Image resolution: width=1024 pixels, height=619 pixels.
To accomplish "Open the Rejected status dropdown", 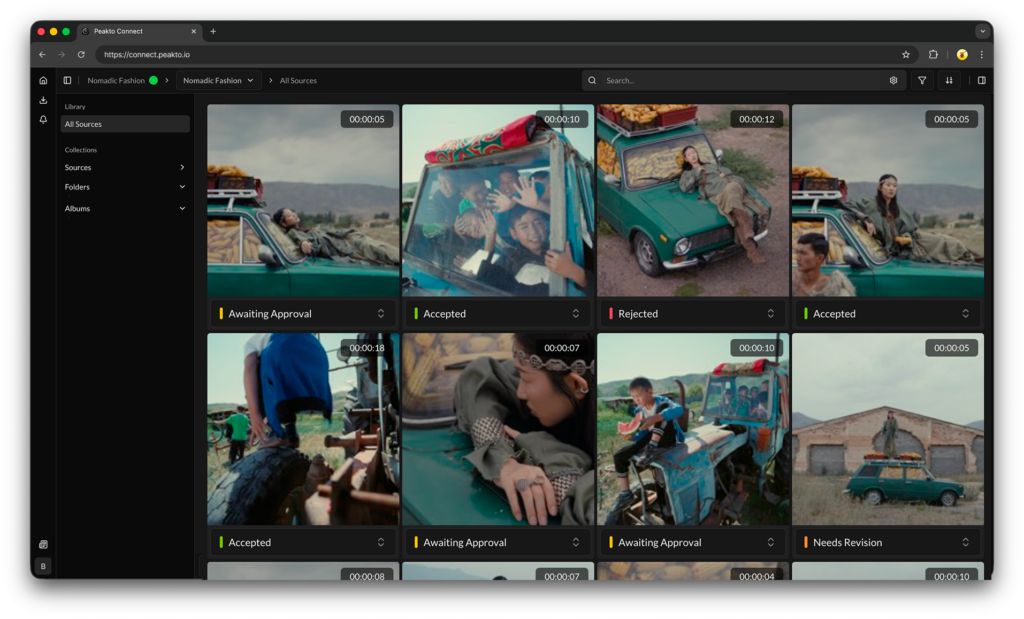I will tap(693, 313).
